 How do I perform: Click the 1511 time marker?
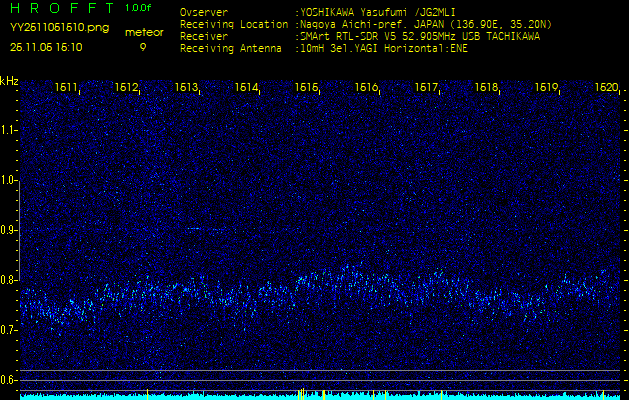[67, 88]
